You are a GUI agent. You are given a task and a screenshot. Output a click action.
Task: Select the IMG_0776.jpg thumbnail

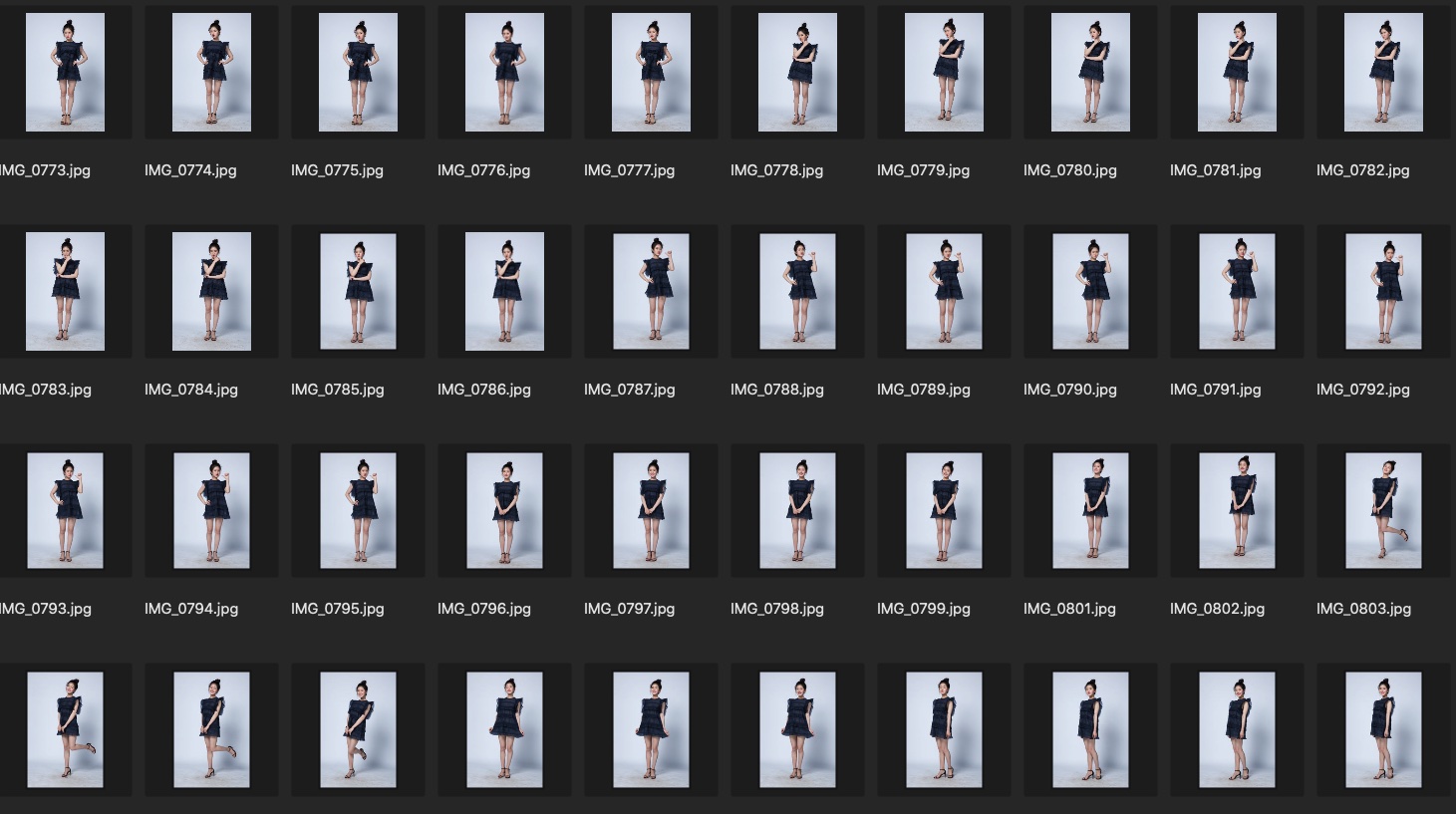tap(504, 72)
